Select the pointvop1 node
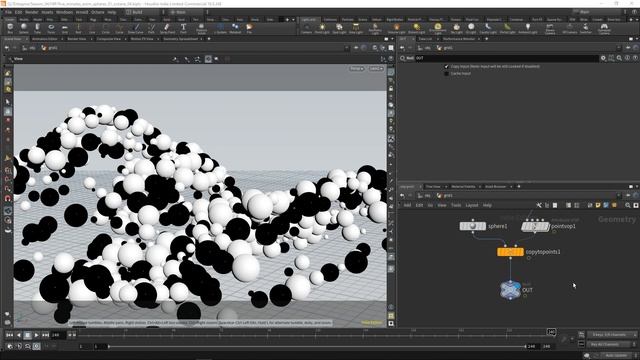This screenshot has width=640, height=360. click(535, 226)
